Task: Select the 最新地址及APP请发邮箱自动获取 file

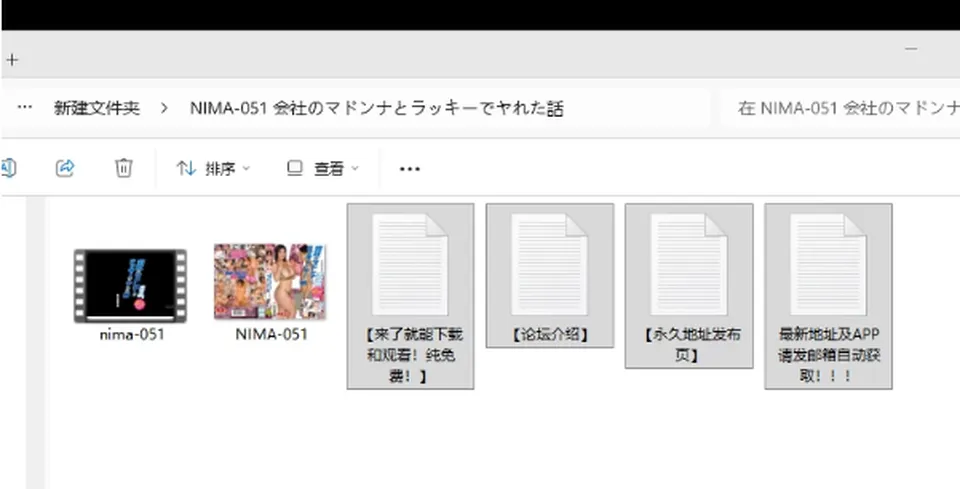Action: tap(828, 296)
